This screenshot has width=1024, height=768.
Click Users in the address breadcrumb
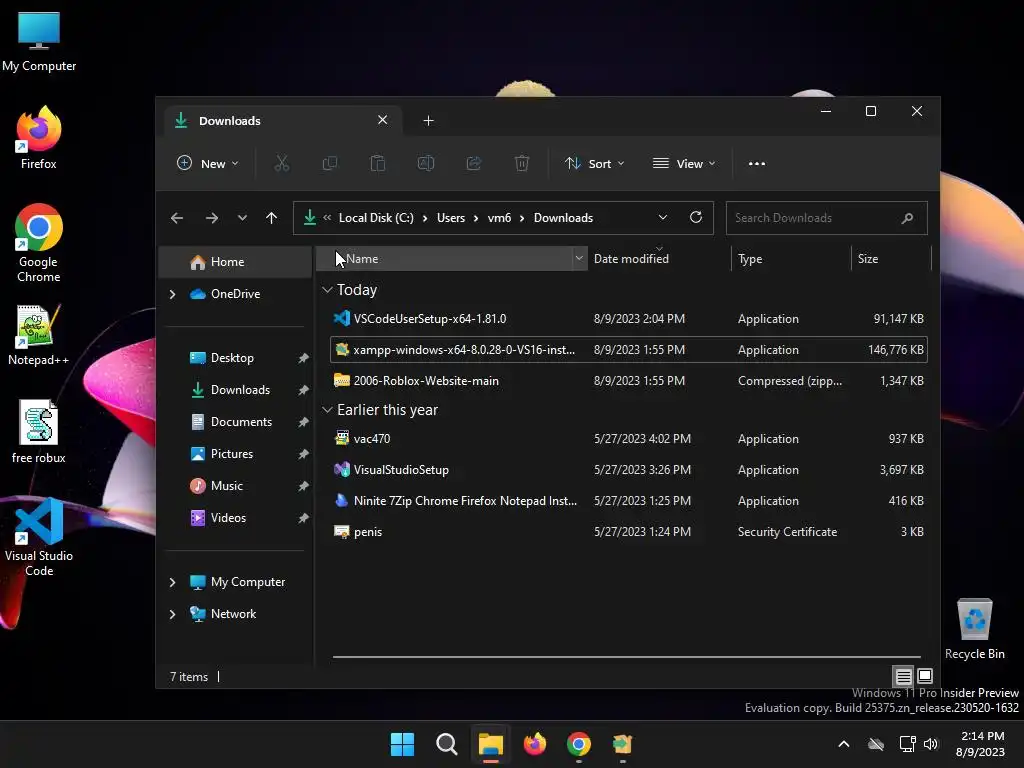pos(451,218)
